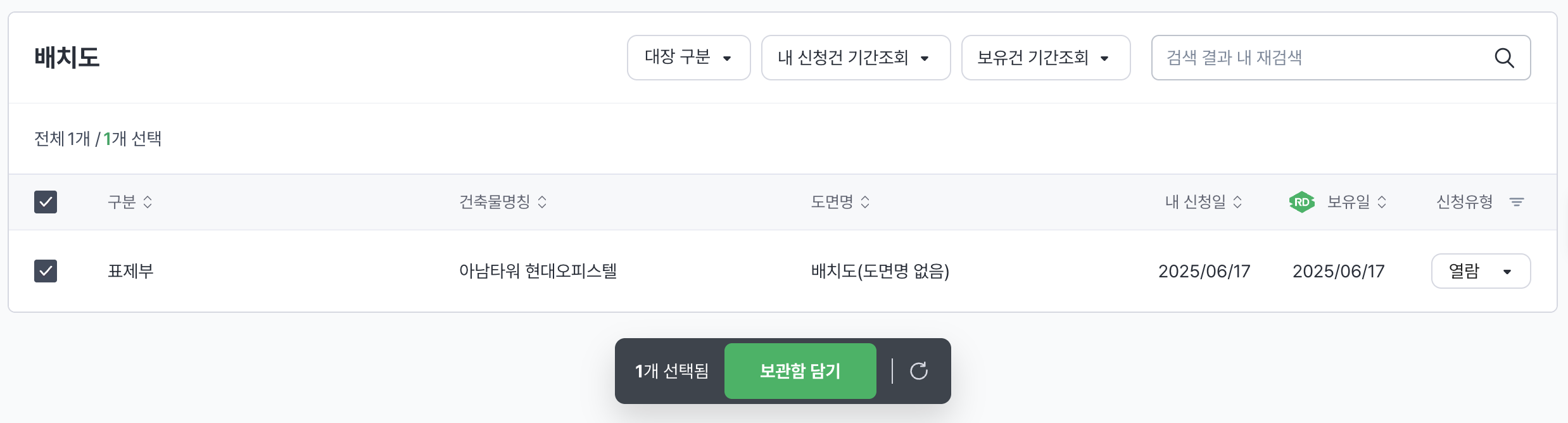Click the 배치도(도면명 없음) drawing name
Screen dimensions: 1568x423
click(880, 271)
